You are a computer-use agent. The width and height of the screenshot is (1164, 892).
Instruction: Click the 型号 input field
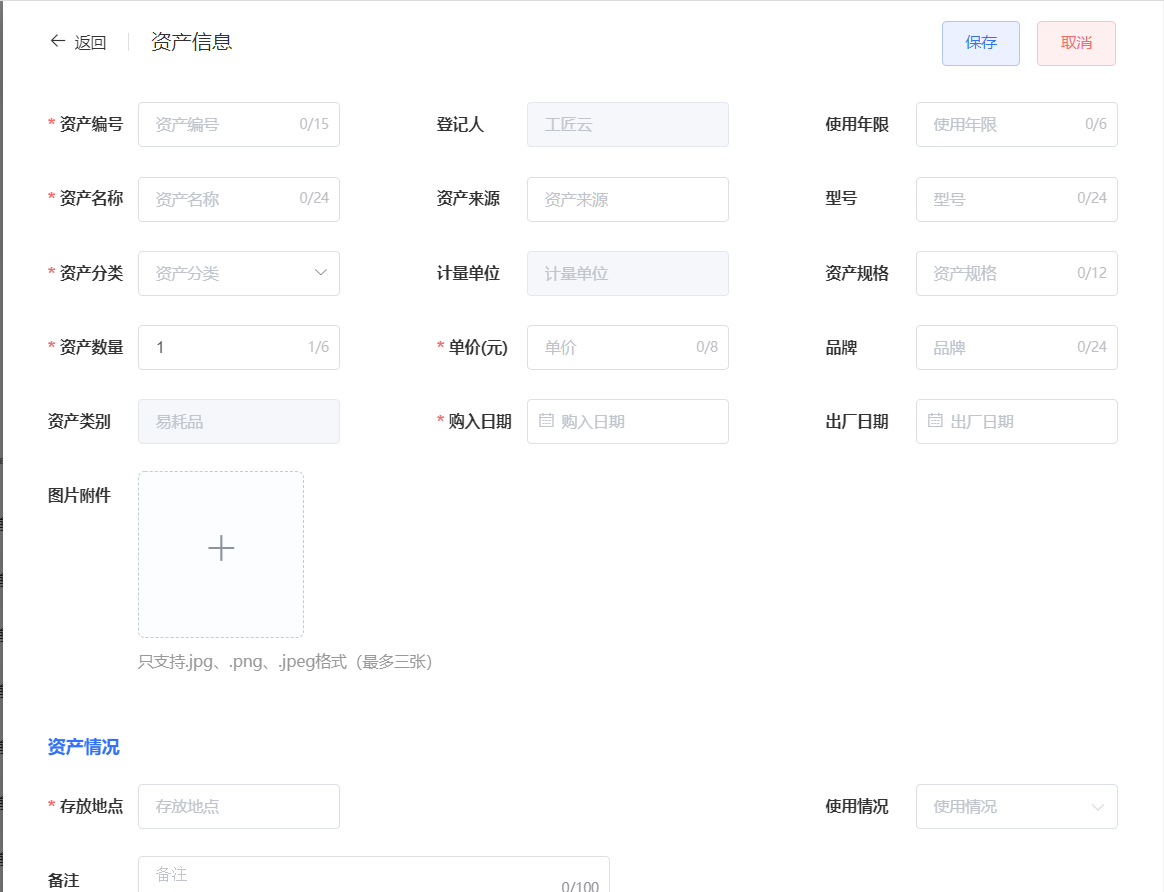tap(1016, 199)
